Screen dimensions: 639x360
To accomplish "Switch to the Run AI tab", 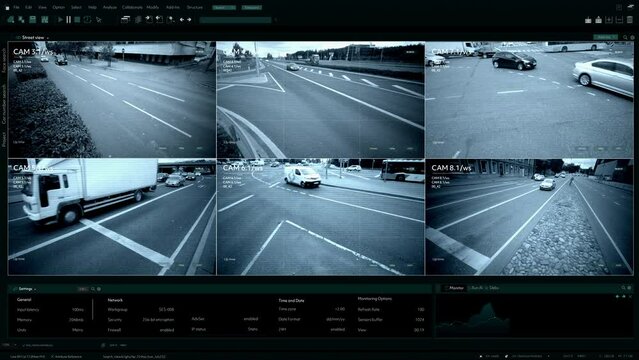I will tap(477, 288).
